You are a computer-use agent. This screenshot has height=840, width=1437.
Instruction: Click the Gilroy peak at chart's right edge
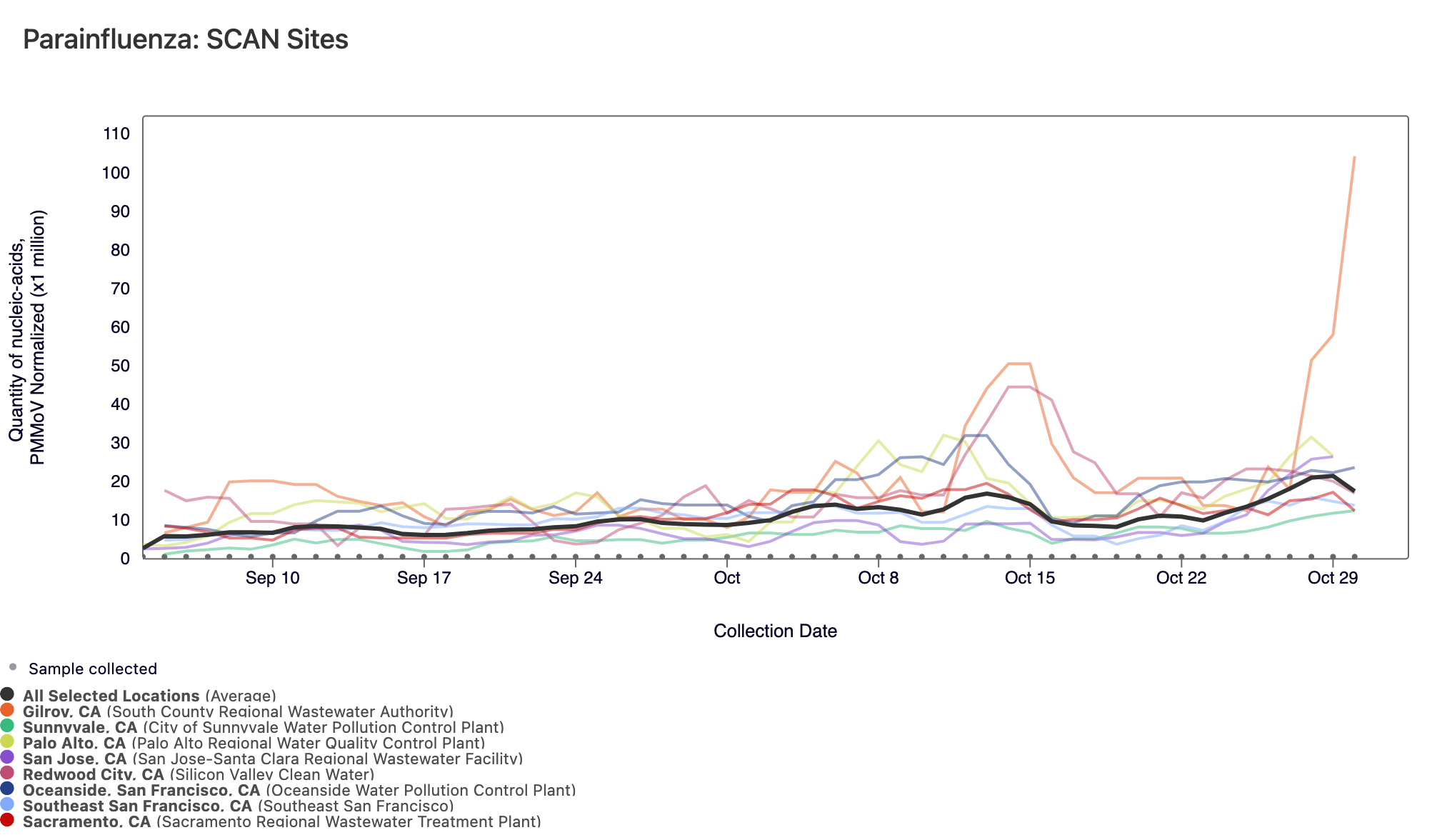(x=1354, y=158)
